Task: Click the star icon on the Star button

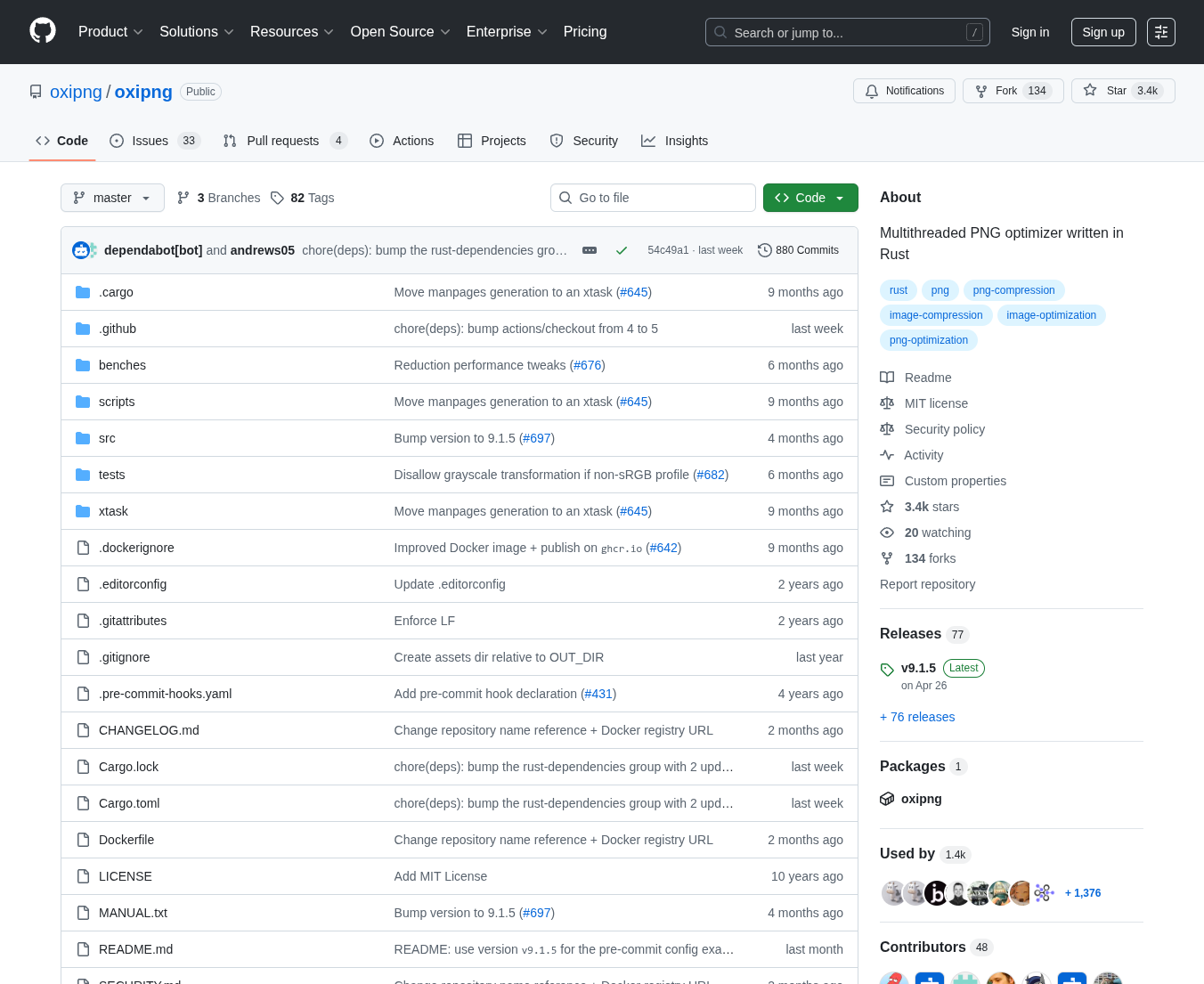Action: click(x=1090, y=91)
